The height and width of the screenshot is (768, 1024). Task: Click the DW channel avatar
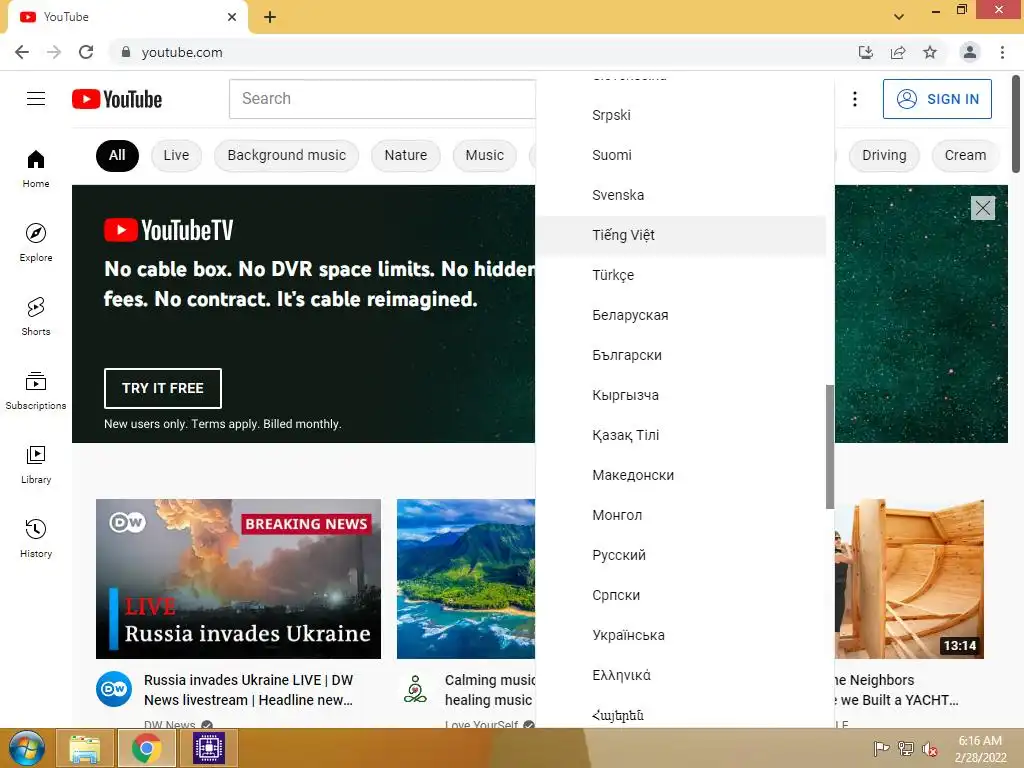[114, 689]
